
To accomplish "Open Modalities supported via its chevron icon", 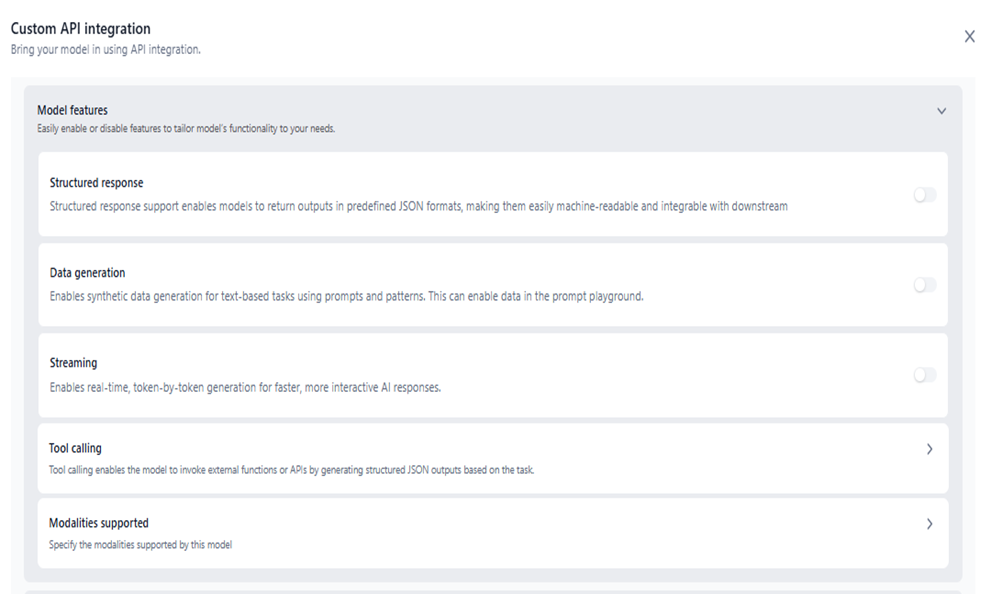I will coord(929,523).
